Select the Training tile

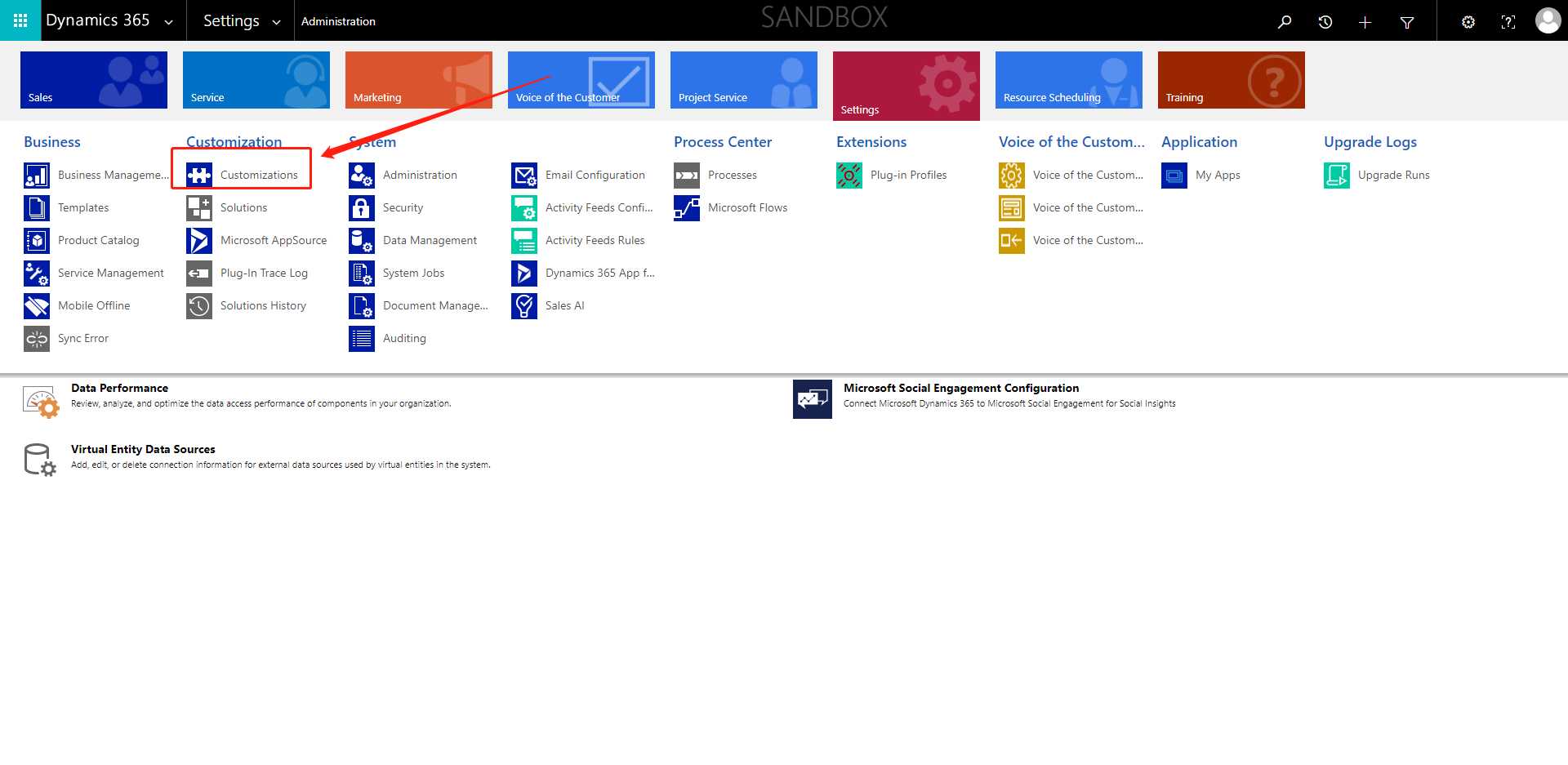[x=1232, y=80]
